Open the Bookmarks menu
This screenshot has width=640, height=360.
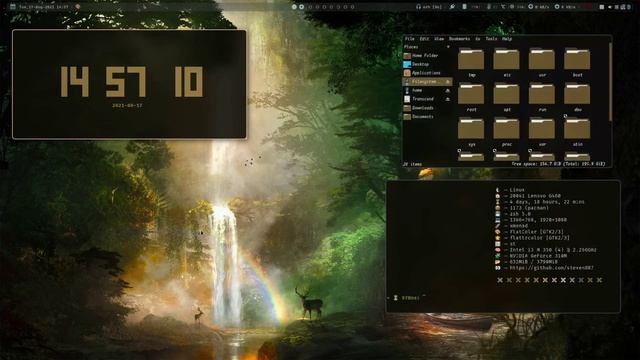[x=460, y=39]
